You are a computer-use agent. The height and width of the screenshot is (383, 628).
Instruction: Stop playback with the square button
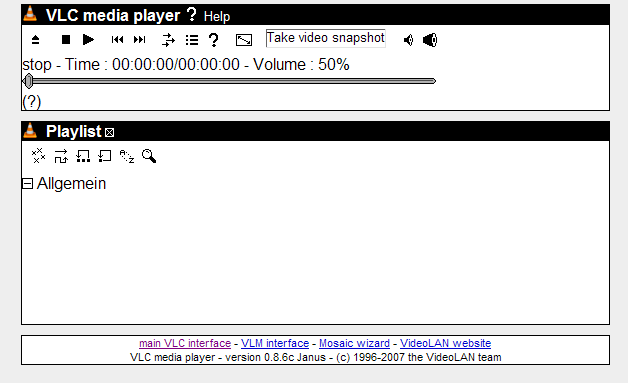click(66, 40)
